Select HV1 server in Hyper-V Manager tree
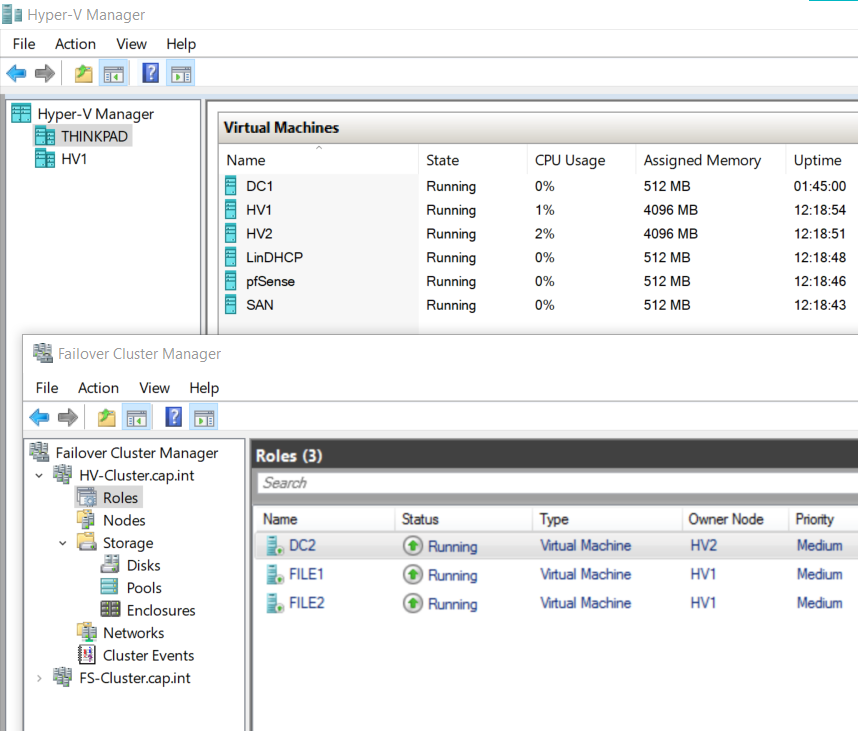Viewport: 858px width, 731px height. 74,159
